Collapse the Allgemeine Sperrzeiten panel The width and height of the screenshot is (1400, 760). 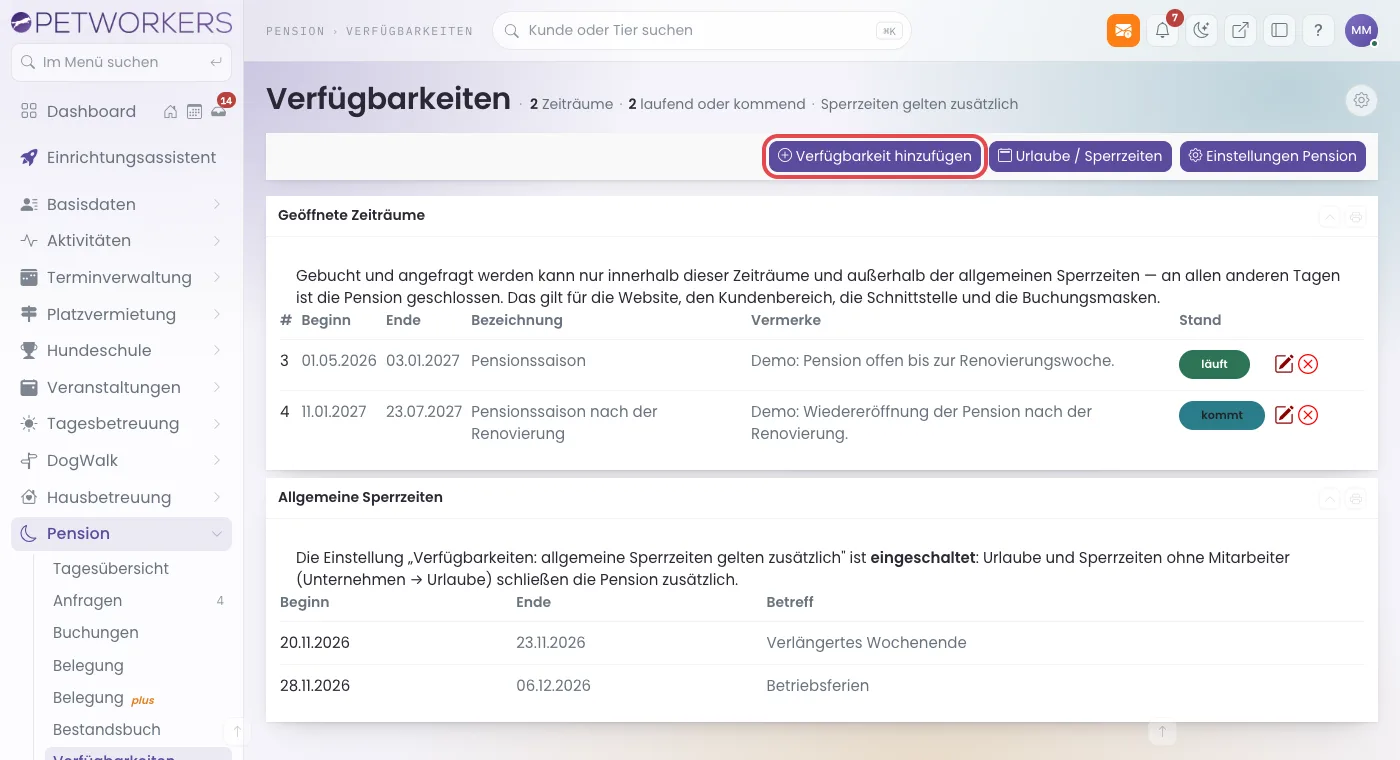pyautogui.click(x=1329, y=498)
